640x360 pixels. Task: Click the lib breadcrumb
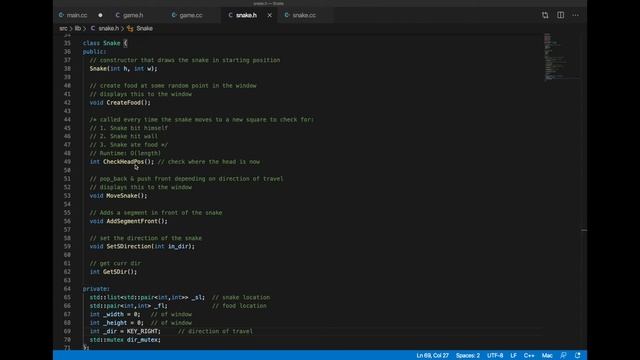(78, 28)
